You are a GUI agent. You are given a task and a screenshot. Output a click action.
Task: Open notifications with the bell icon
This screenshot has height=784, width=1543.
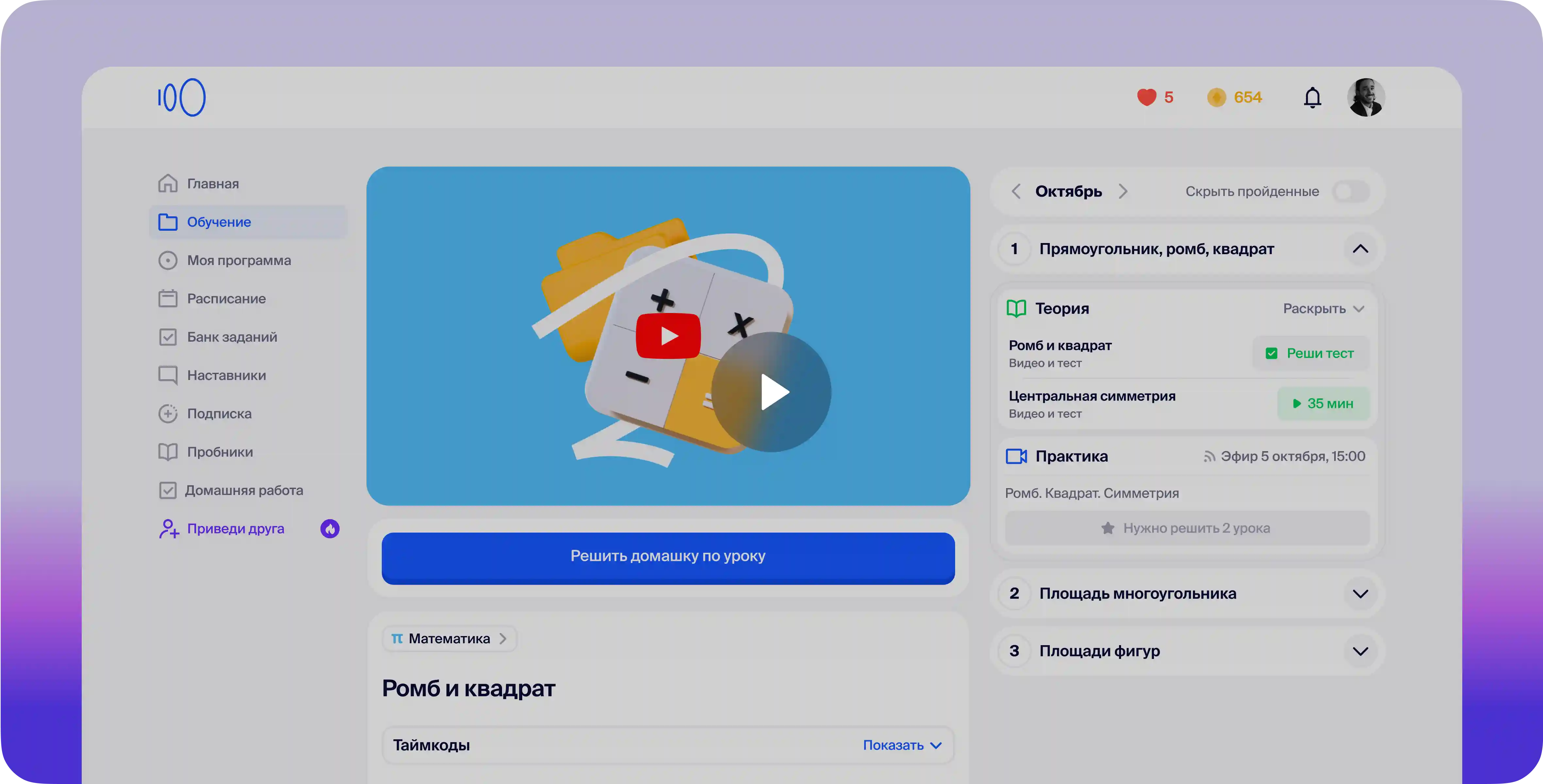[1312, 97]
